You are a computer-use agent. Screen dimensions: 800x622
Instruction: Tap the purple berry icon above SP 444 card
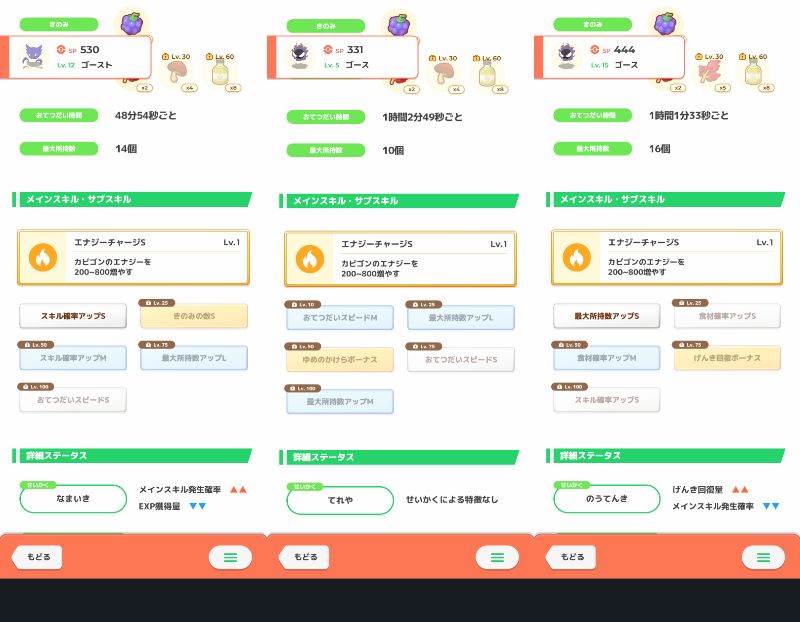point(666,23)
